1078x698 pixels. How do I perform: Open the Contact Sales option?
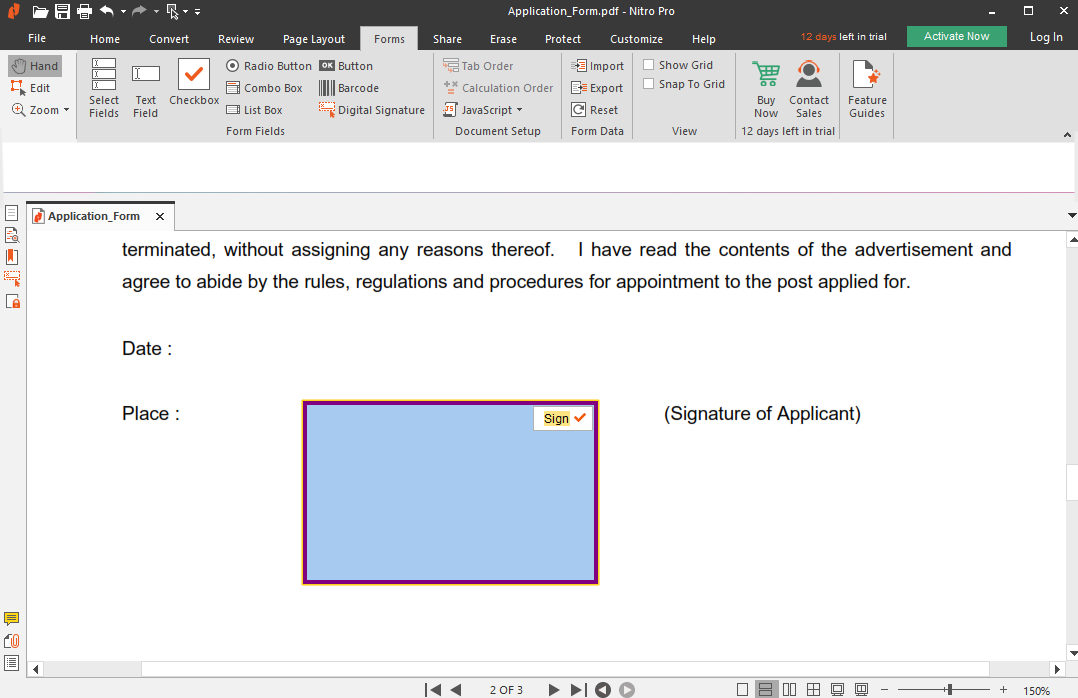809,88
